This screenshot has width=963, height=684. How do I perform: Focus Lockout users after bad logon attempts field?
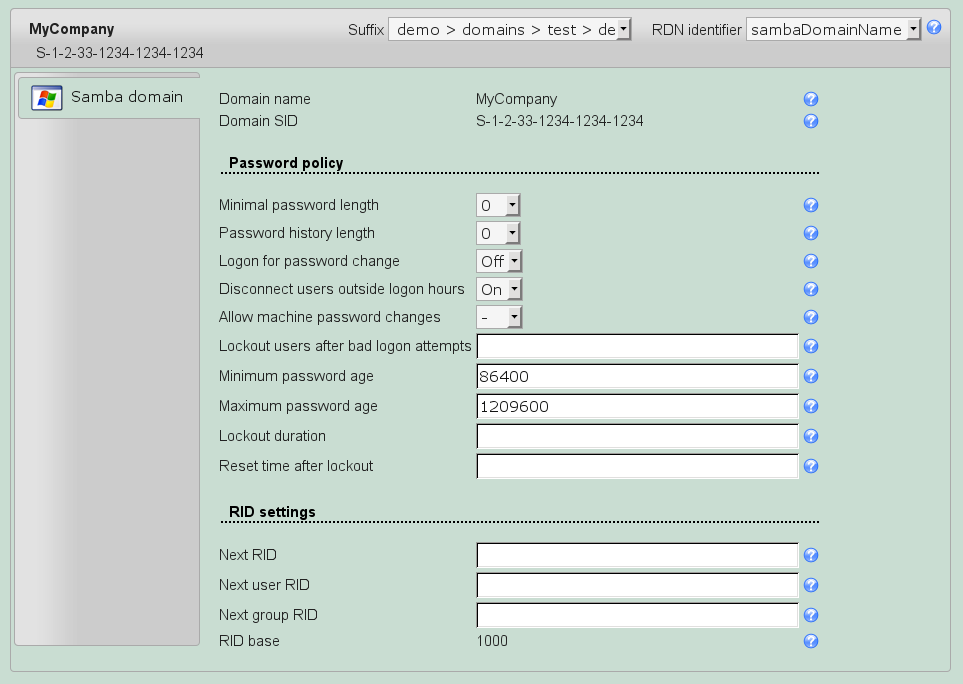click(x=637, y=347)
